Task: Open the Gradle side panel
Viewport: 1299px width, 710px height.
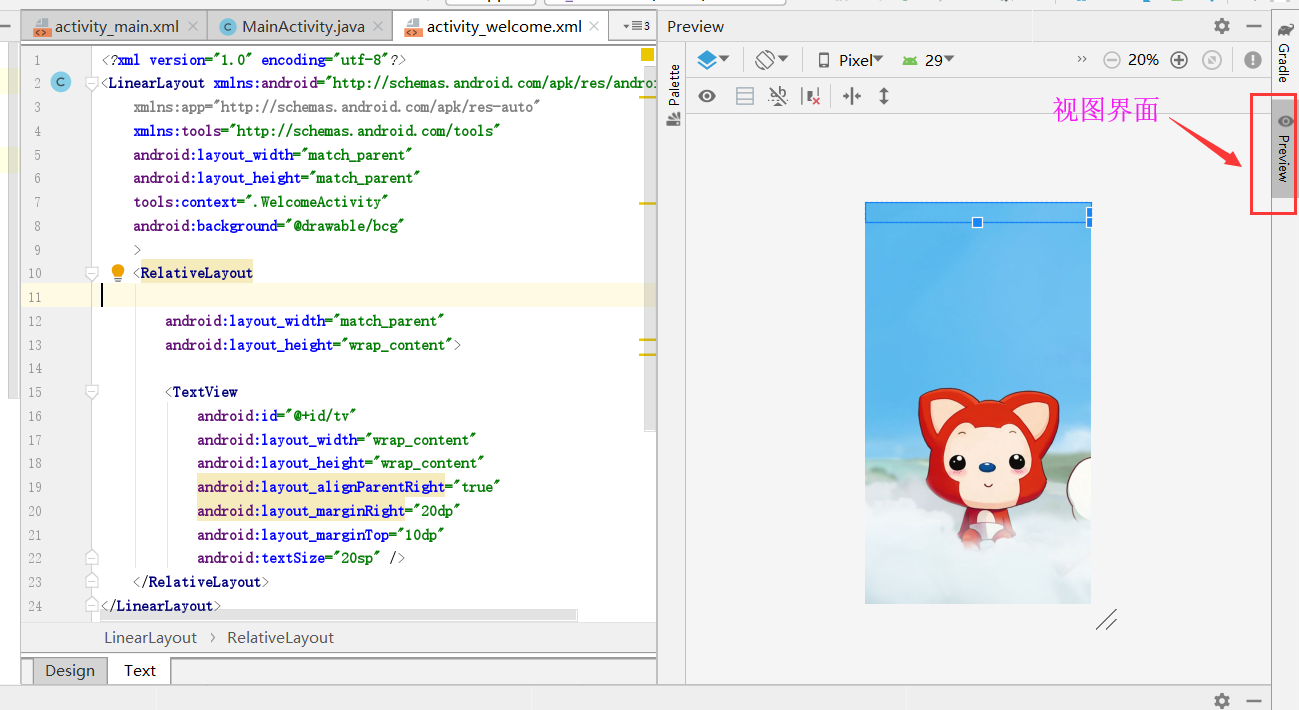Action: point(1284,54)
